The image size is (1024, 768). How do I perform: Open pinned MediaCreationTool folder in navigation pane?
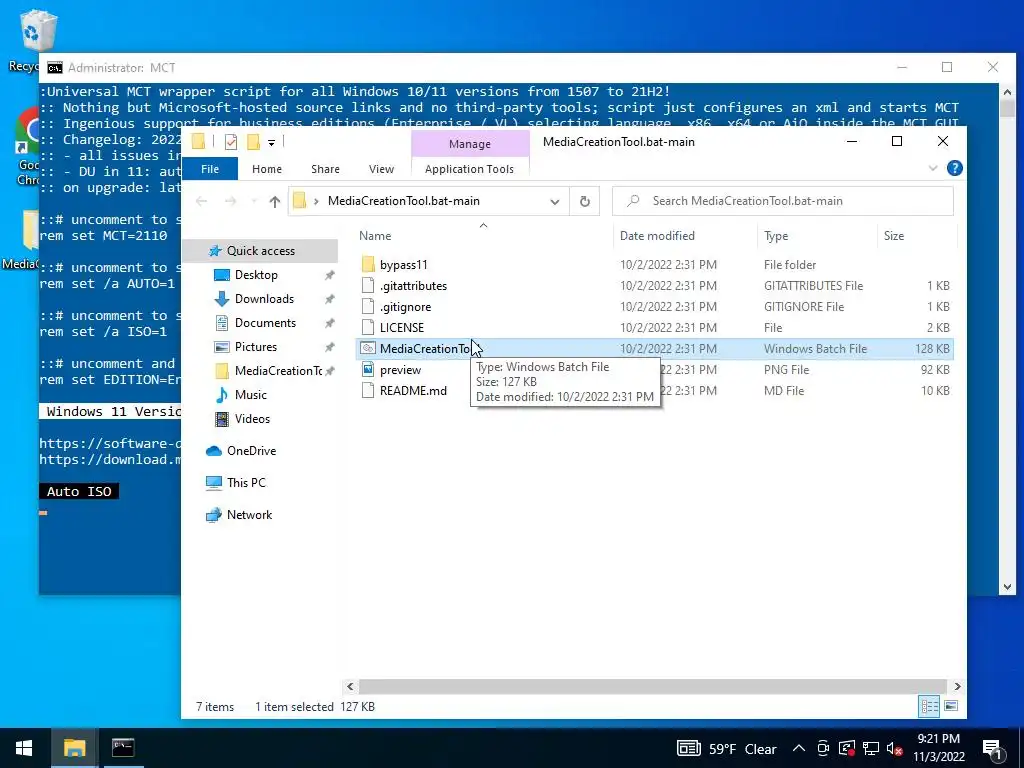click(x=278, y=371)
